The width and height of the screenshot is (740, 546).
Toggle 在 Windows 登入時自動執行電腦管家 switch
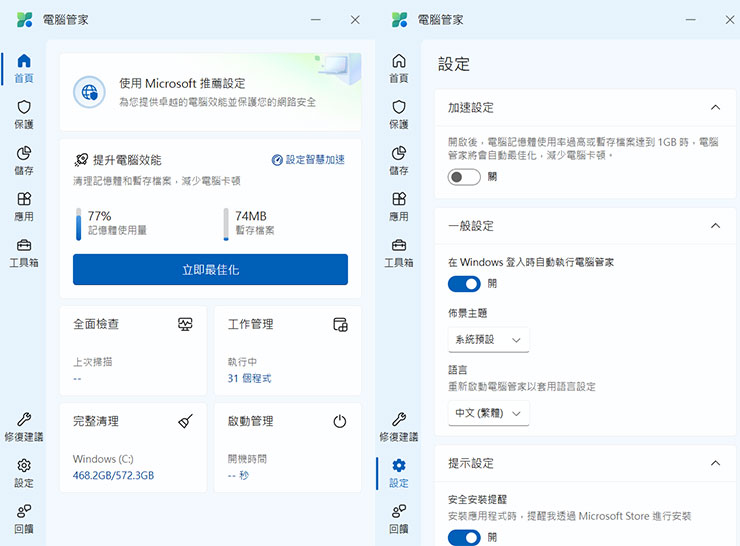pos(464,284)
